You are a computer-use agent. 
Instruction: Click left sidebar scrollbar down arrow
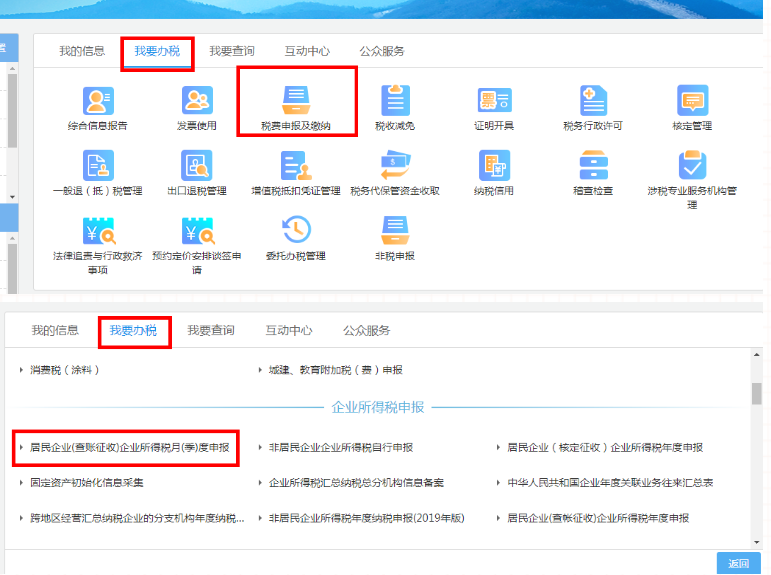(x=12, y=197)
